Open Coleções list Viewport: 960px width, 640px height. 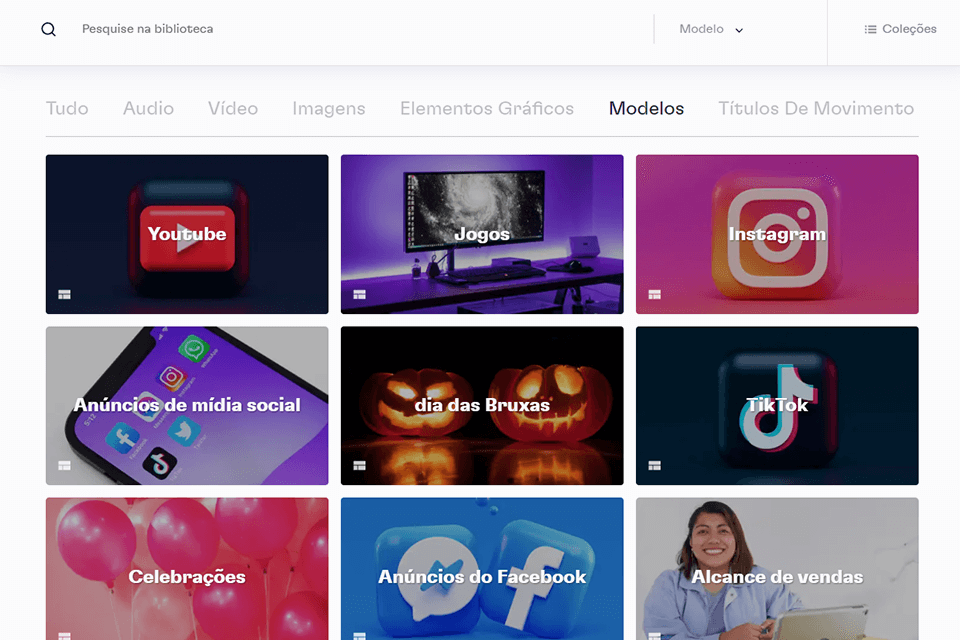pyautogui.click(x=900, y=29)
